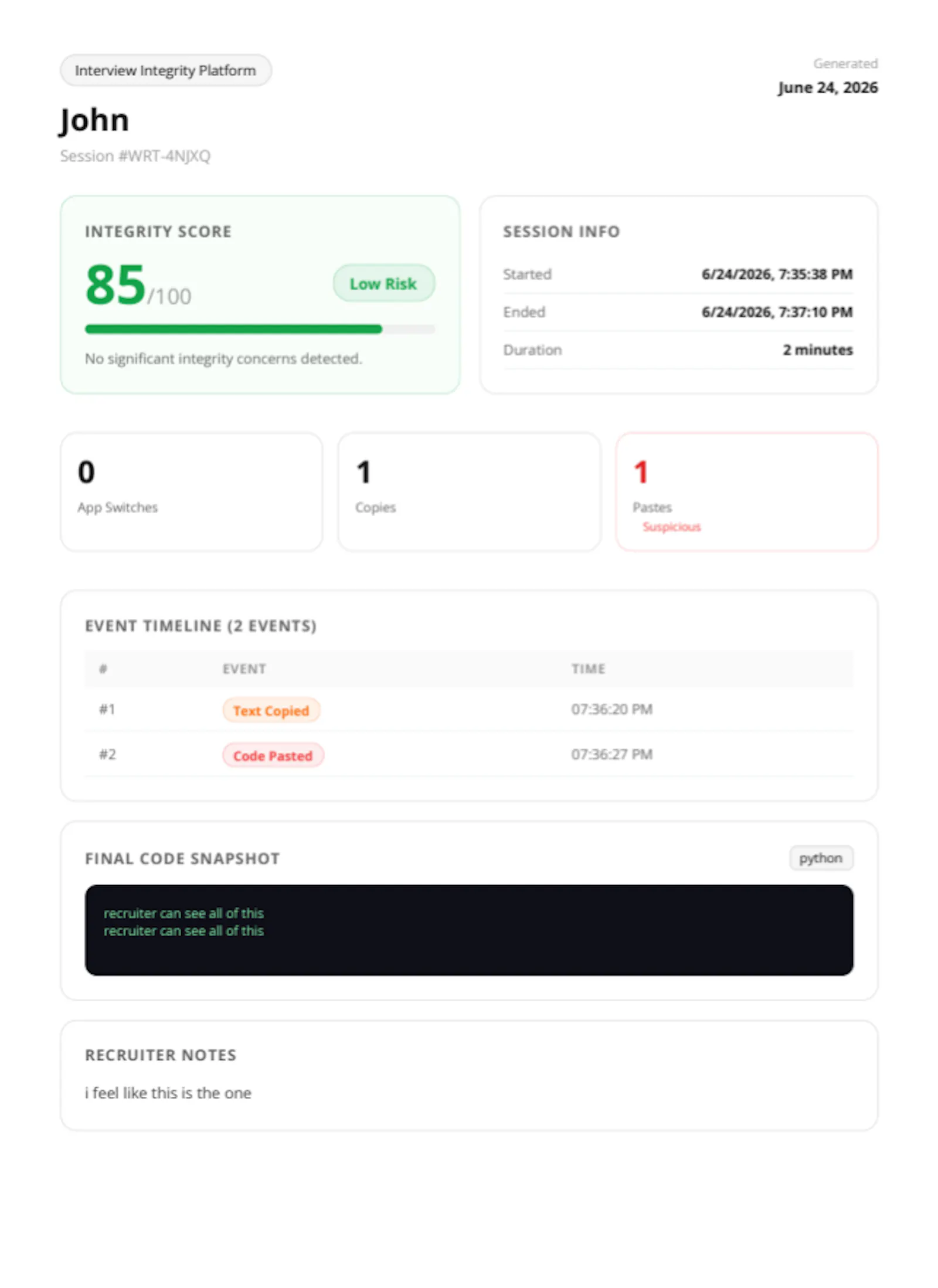Click the FINAL CODE SNAPSHOT heading

coord(182,859)
